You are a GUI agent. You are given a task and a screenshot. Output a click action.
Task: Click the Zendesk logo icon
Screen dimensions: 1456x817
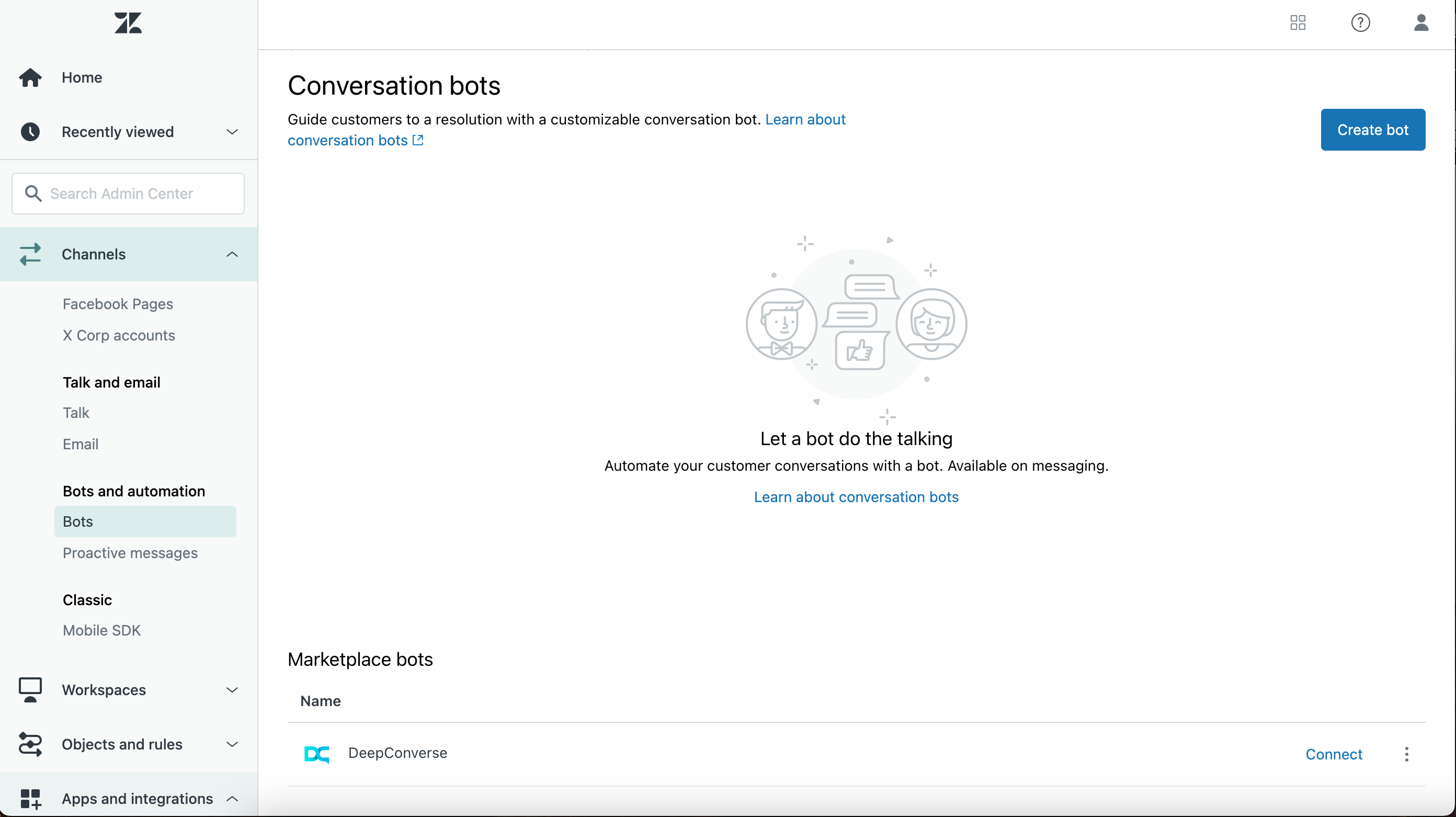[x=128, y=23]
